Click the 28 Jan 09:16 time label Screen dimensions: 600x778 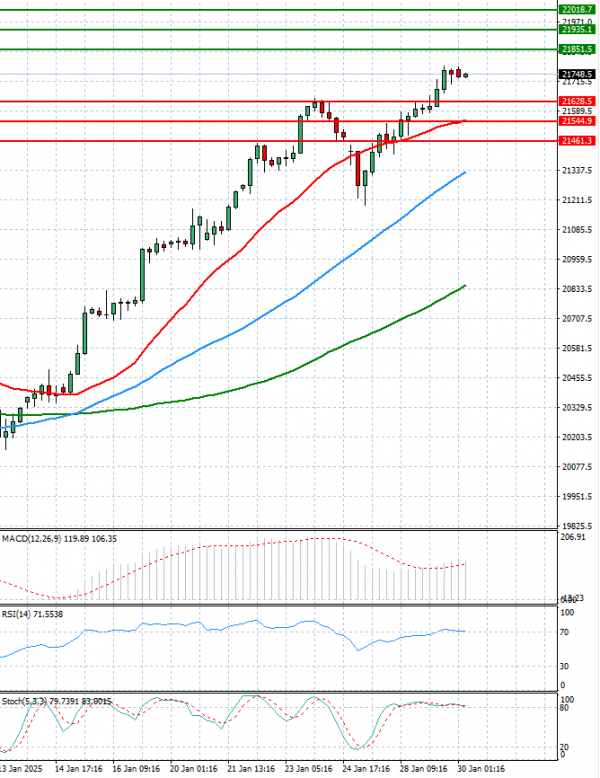[x=424, y=769]
